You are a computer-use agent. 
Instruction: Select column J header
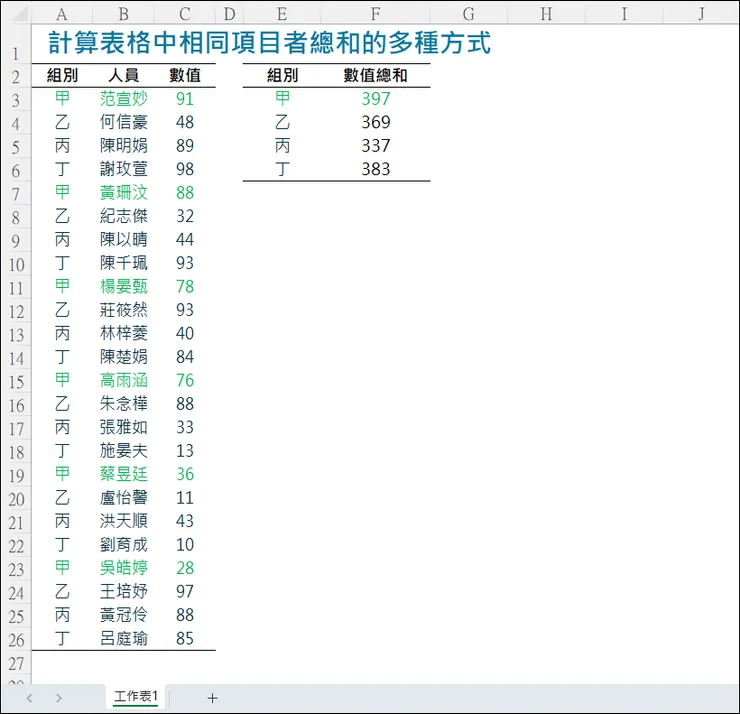[x=701, y=14]
